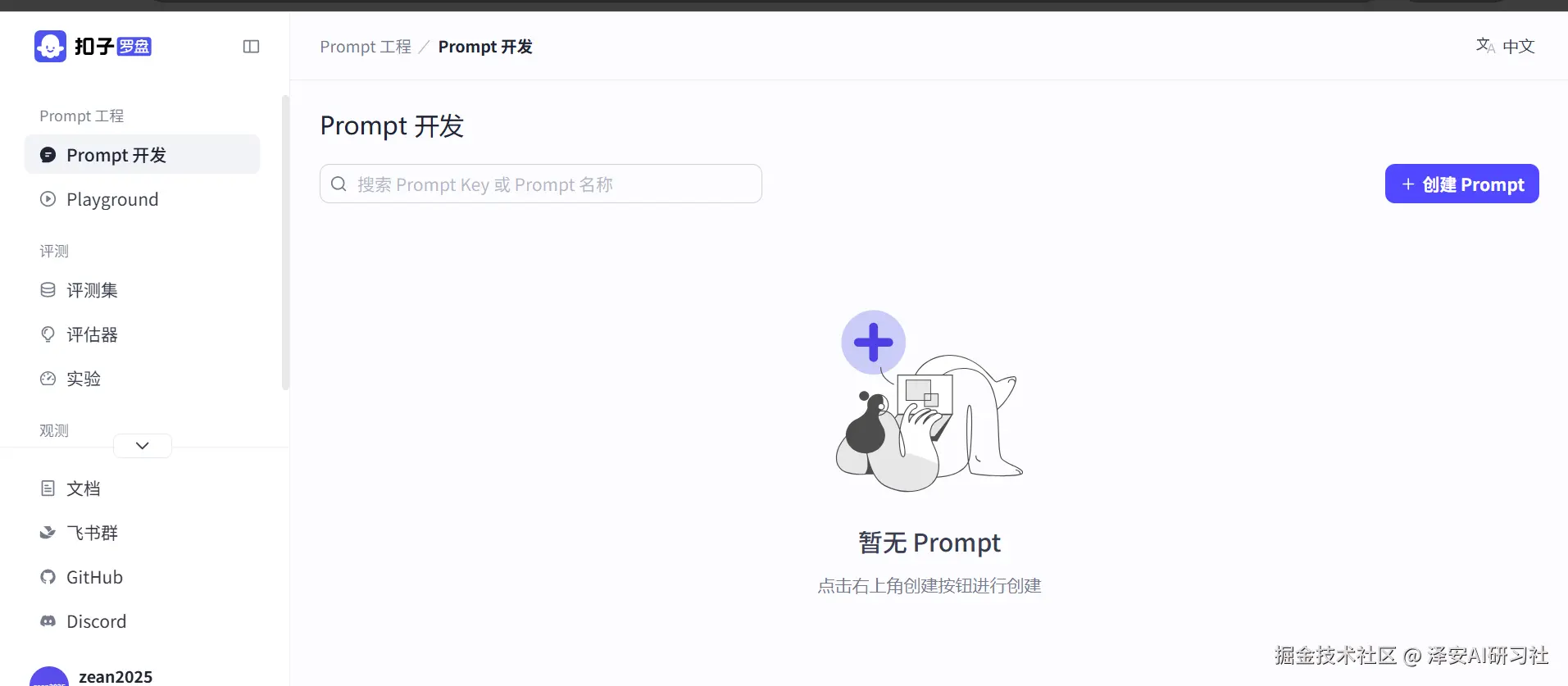
Task: Click the zean2025 user avatar
Action: point(49,677)
